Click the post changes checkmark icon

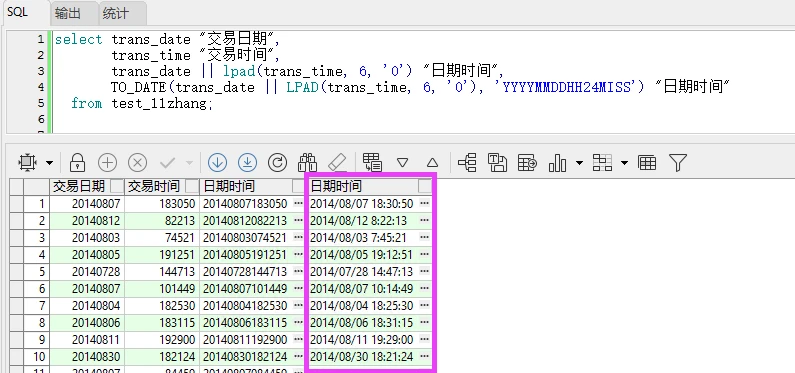[167, 163]
